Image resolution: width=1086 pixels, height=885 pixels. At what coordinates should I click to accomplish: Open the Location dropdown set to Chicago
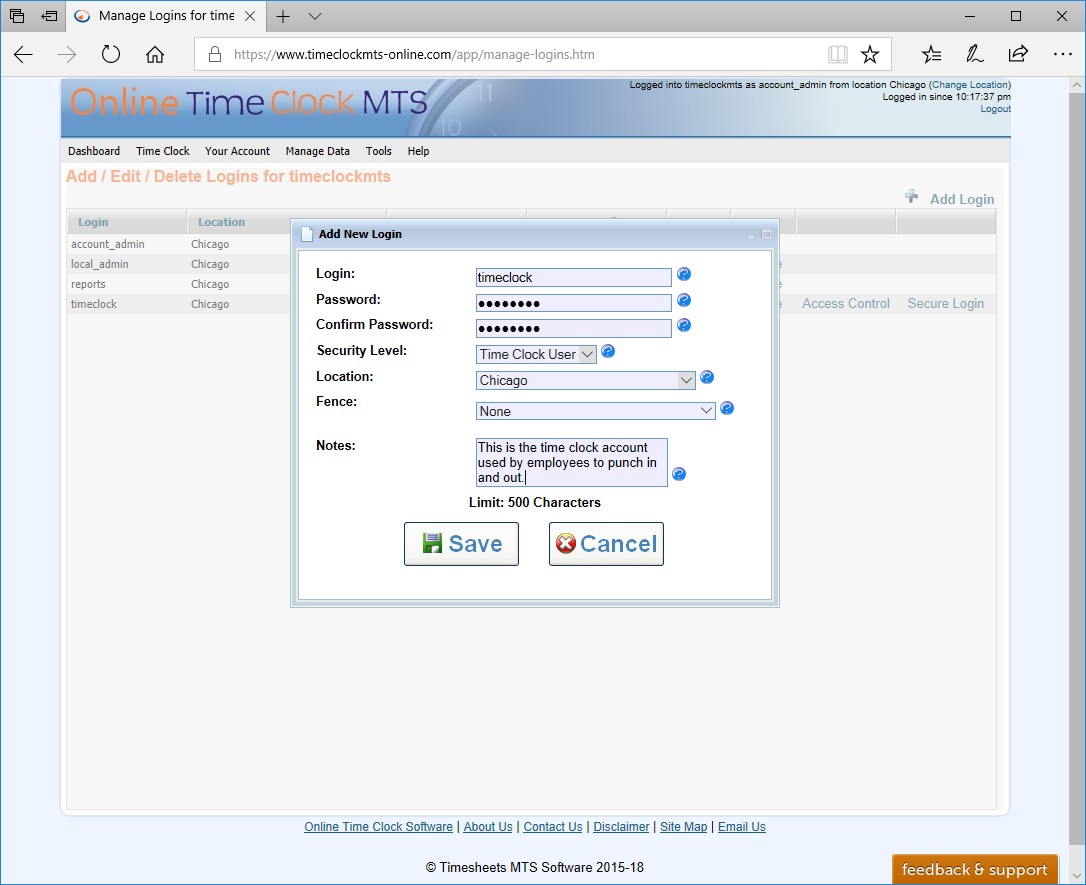click(585, 380)
